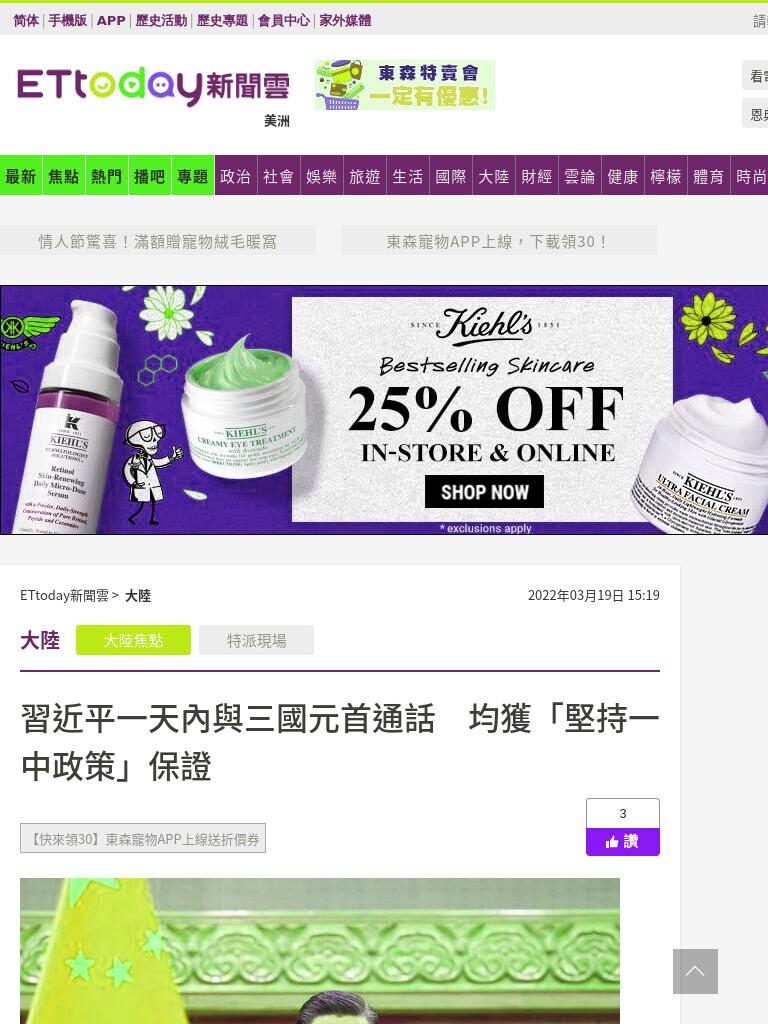The height and width of the screenshot is (1024, 768).
Task: Click the 情人節驚喜 pet promotion link
Action: pos(157,241)
